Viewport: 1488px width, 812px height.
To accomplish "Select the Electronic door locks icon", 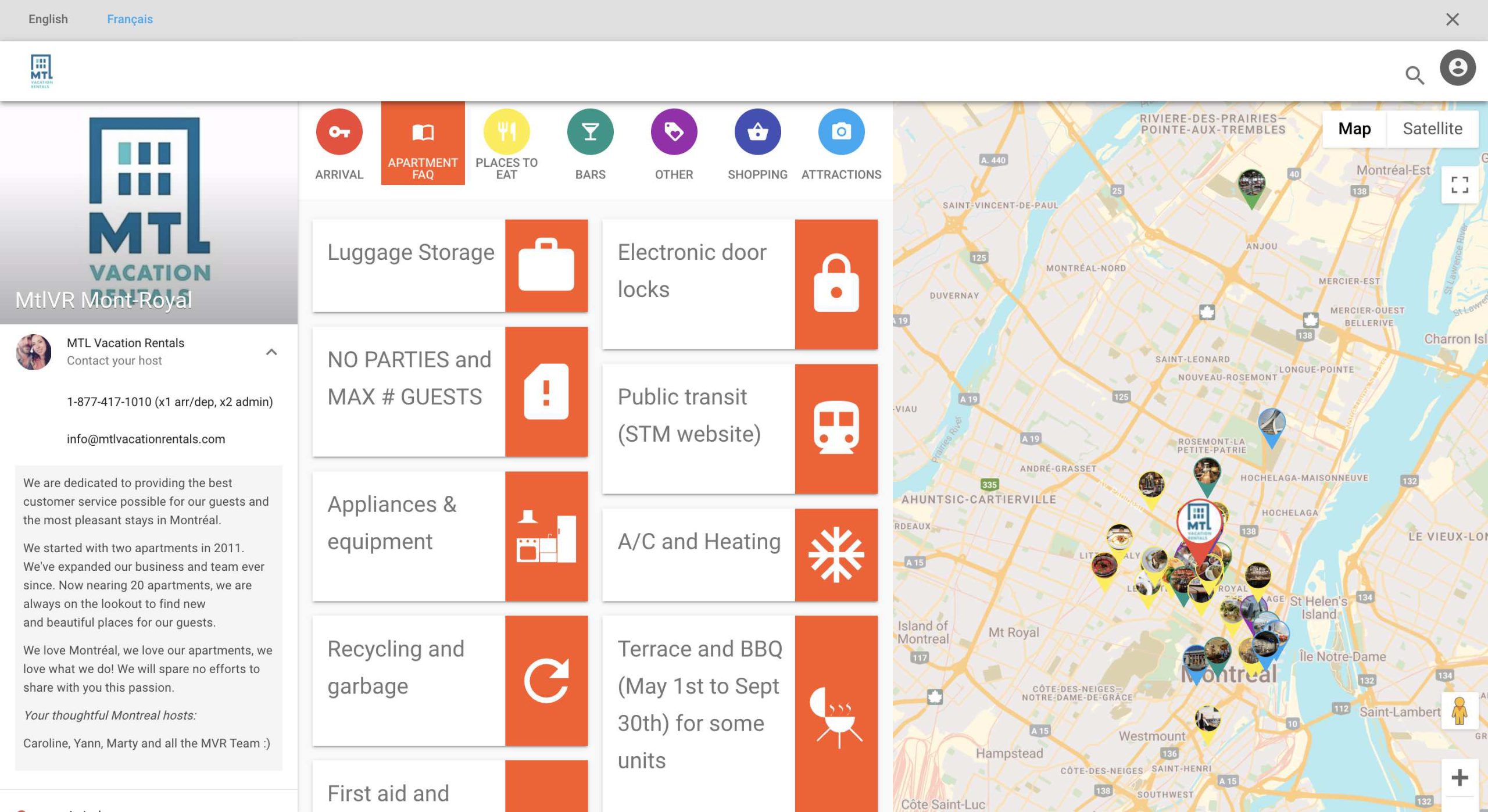I will (836, 284).
